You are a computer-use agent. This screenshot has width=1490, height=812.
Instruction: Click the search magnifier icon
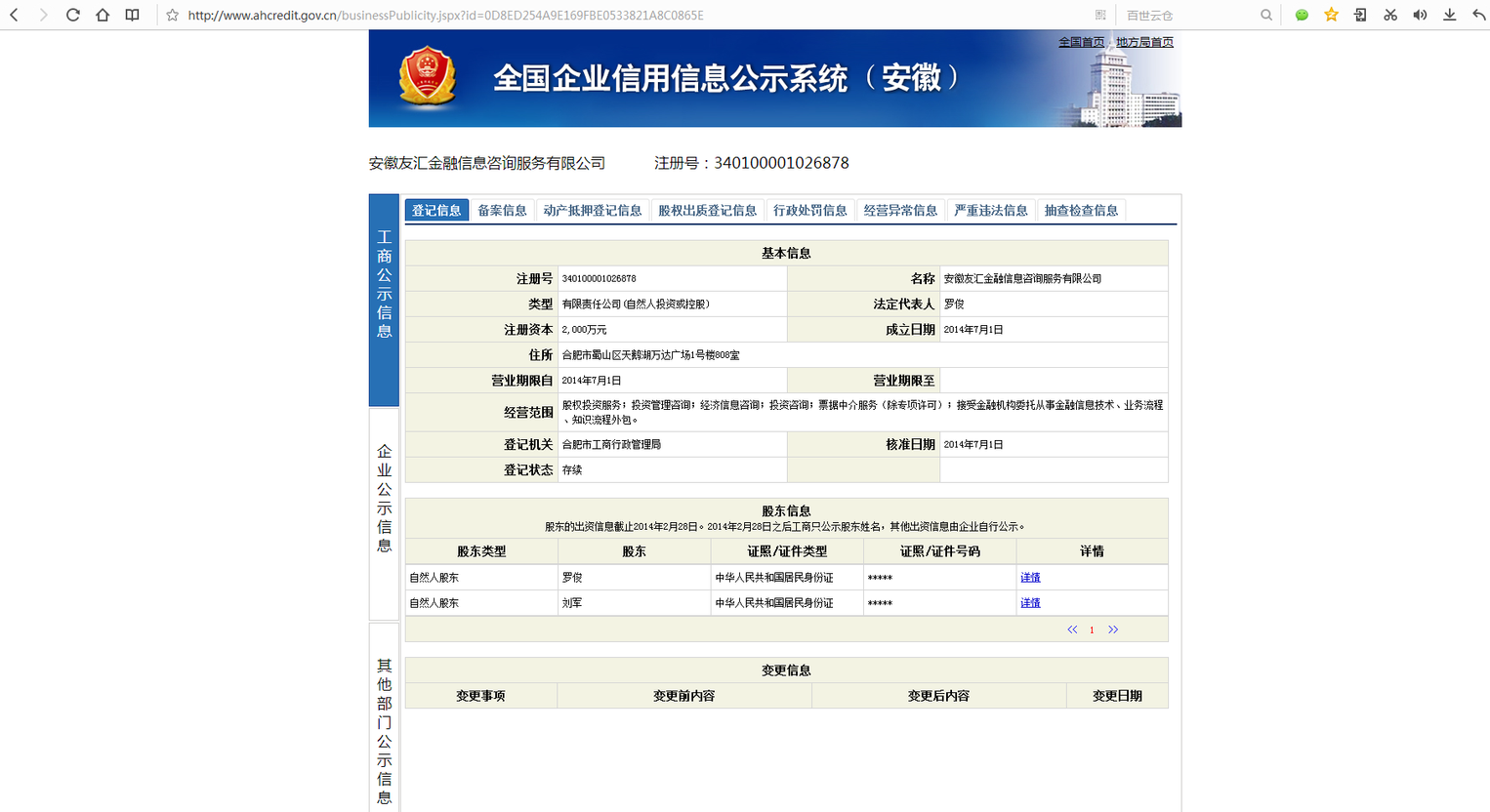pyautogui.click(x=1266, y=16)
